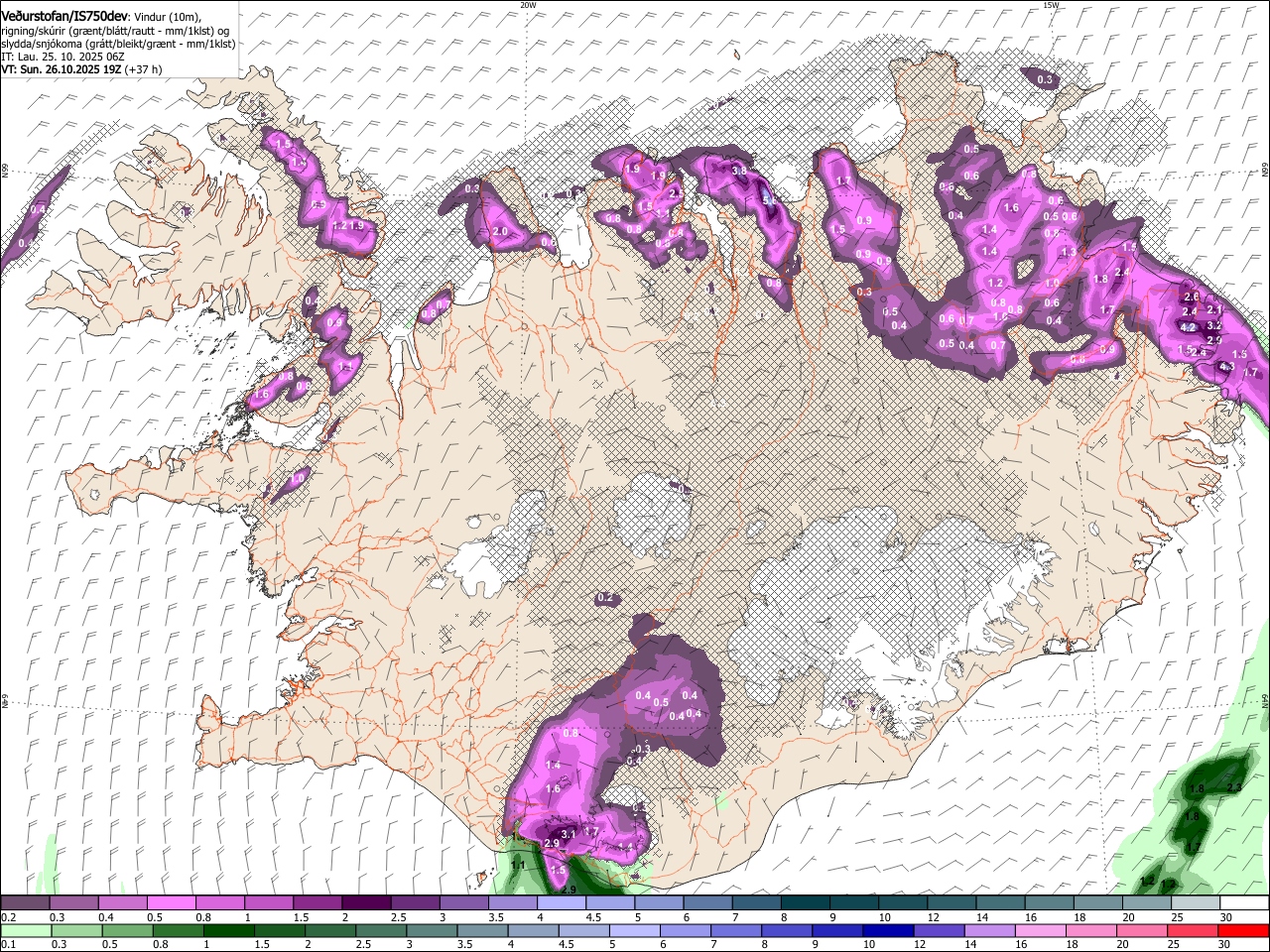
Task: Click the 2.3 value in the green rain area
Action: tap(1234, 787)
